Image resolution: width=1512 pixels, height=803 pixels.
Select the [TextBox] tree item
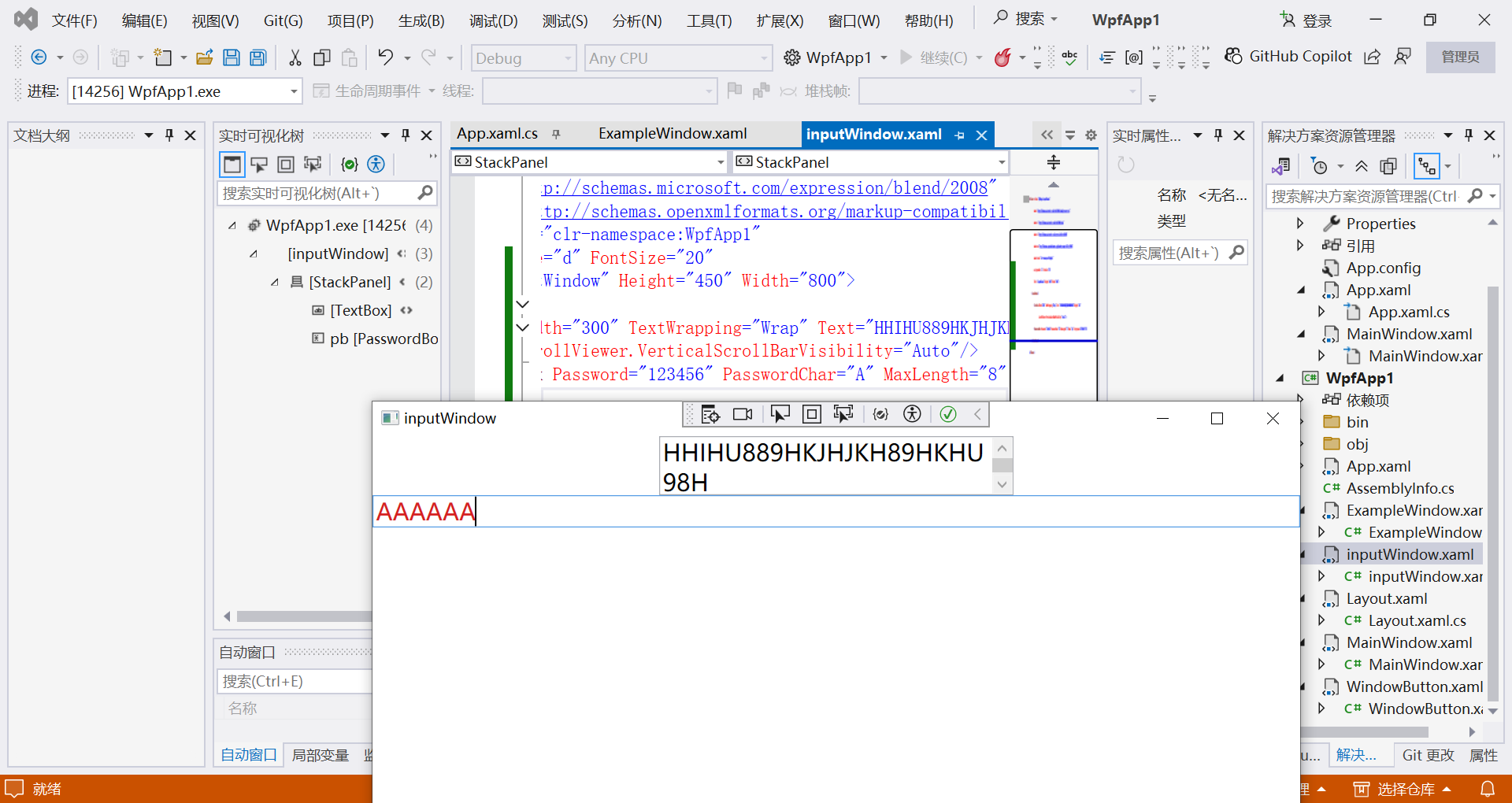tap(361, 310)
